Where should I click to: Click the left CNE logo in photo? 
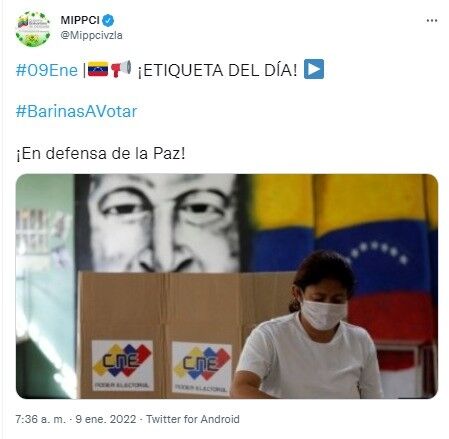(123, 365)
